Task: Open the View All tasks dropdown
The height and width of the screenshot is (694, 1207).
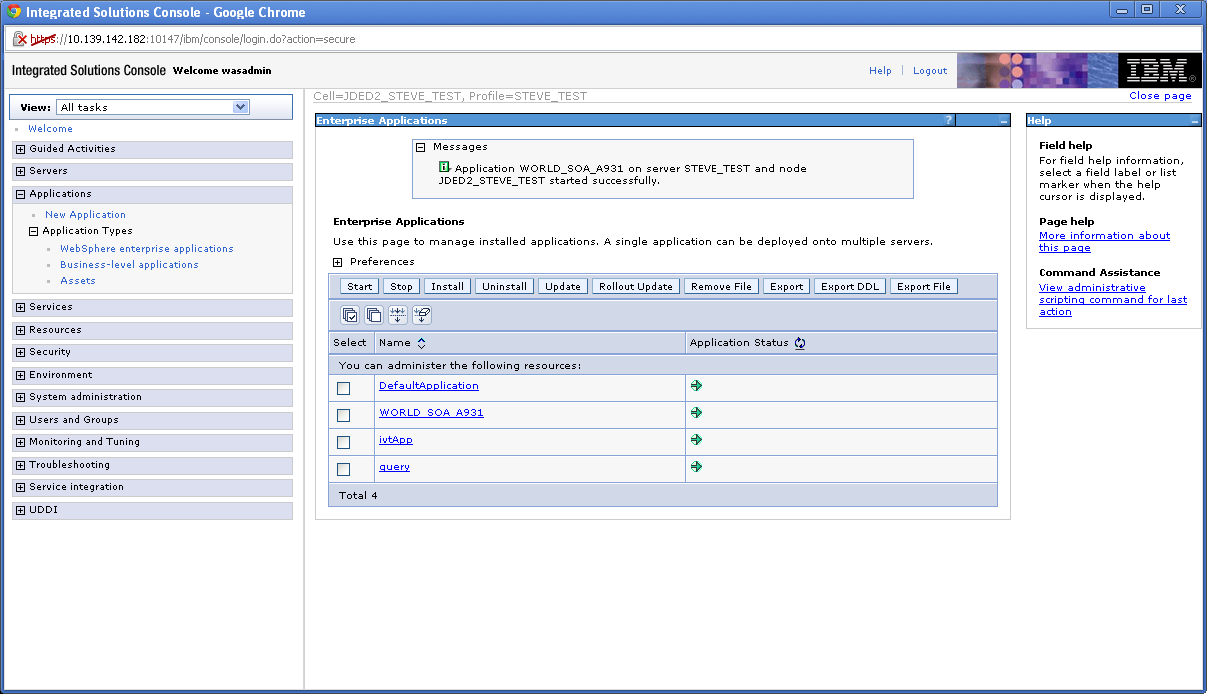Action: coord(153,107)
